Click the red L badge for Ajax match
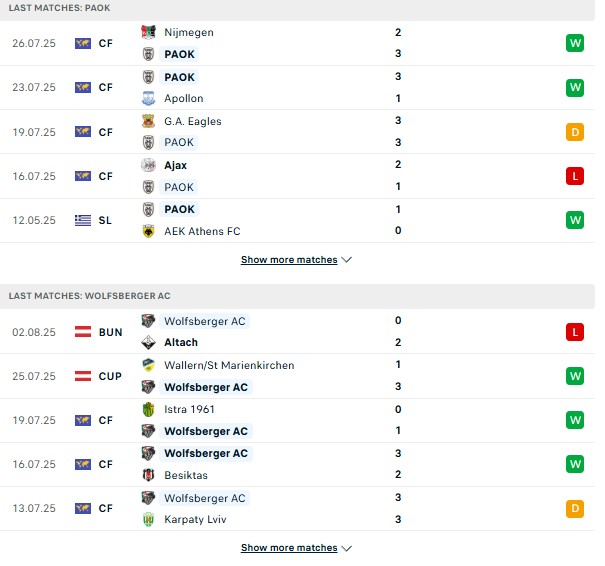This screenshot has width=605, height=566. click(575, 176)
